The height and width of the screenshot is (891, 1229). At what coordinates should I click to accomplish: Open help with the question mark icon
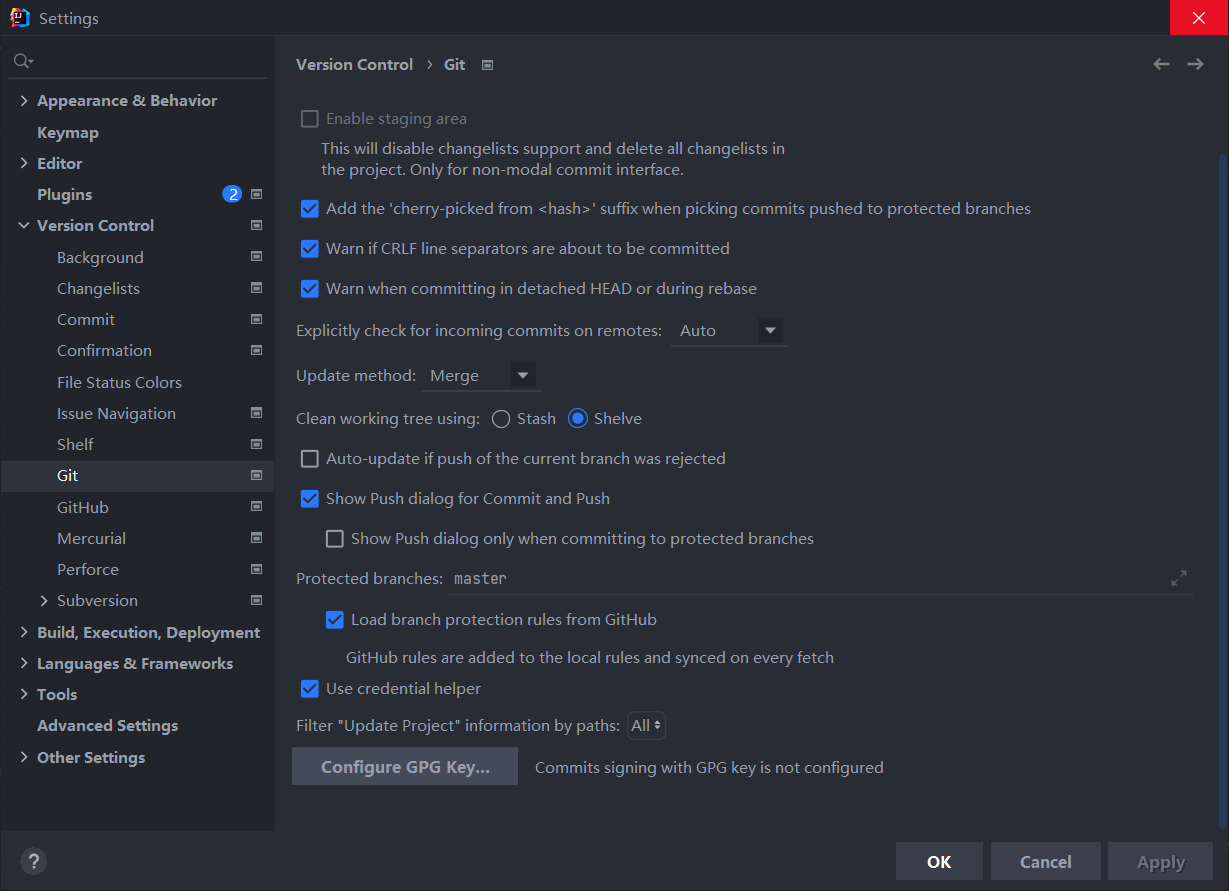pos(33,861)
